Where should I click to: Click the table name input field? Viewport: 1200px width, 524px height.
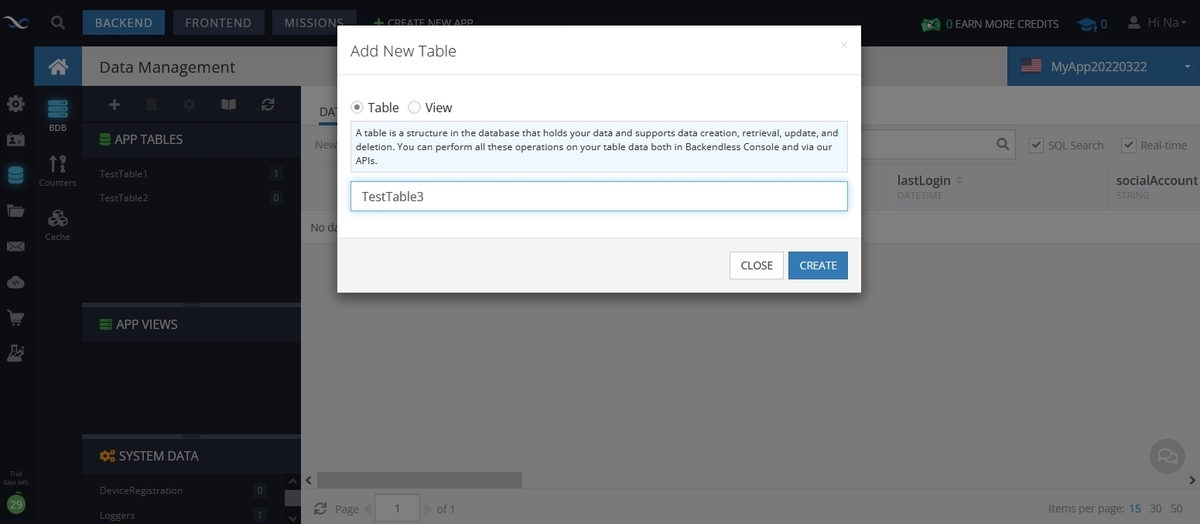pos(598,196)
